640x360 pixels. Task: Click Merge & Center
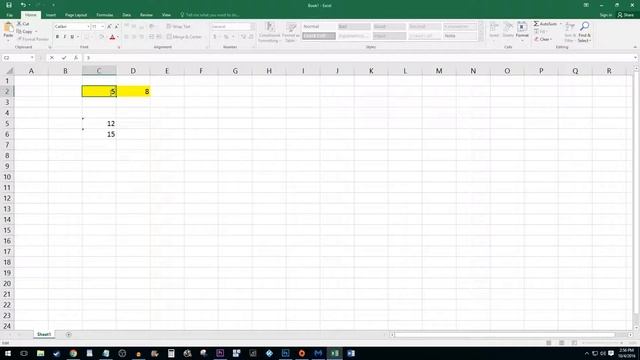184,37
